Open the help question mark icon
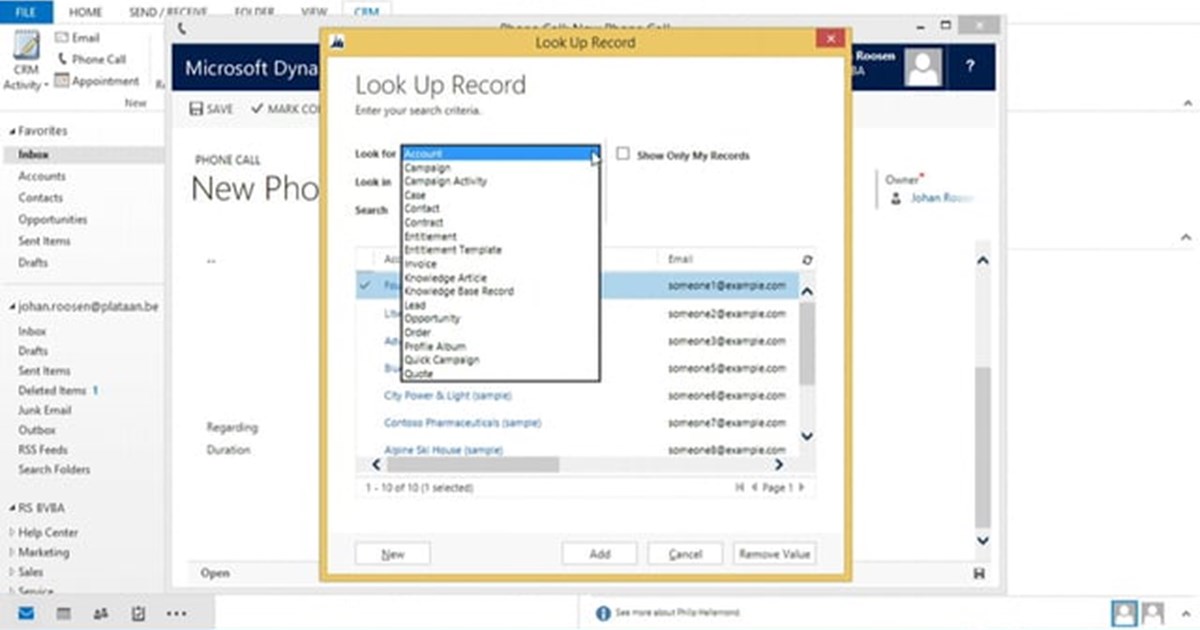 (969, 67)
